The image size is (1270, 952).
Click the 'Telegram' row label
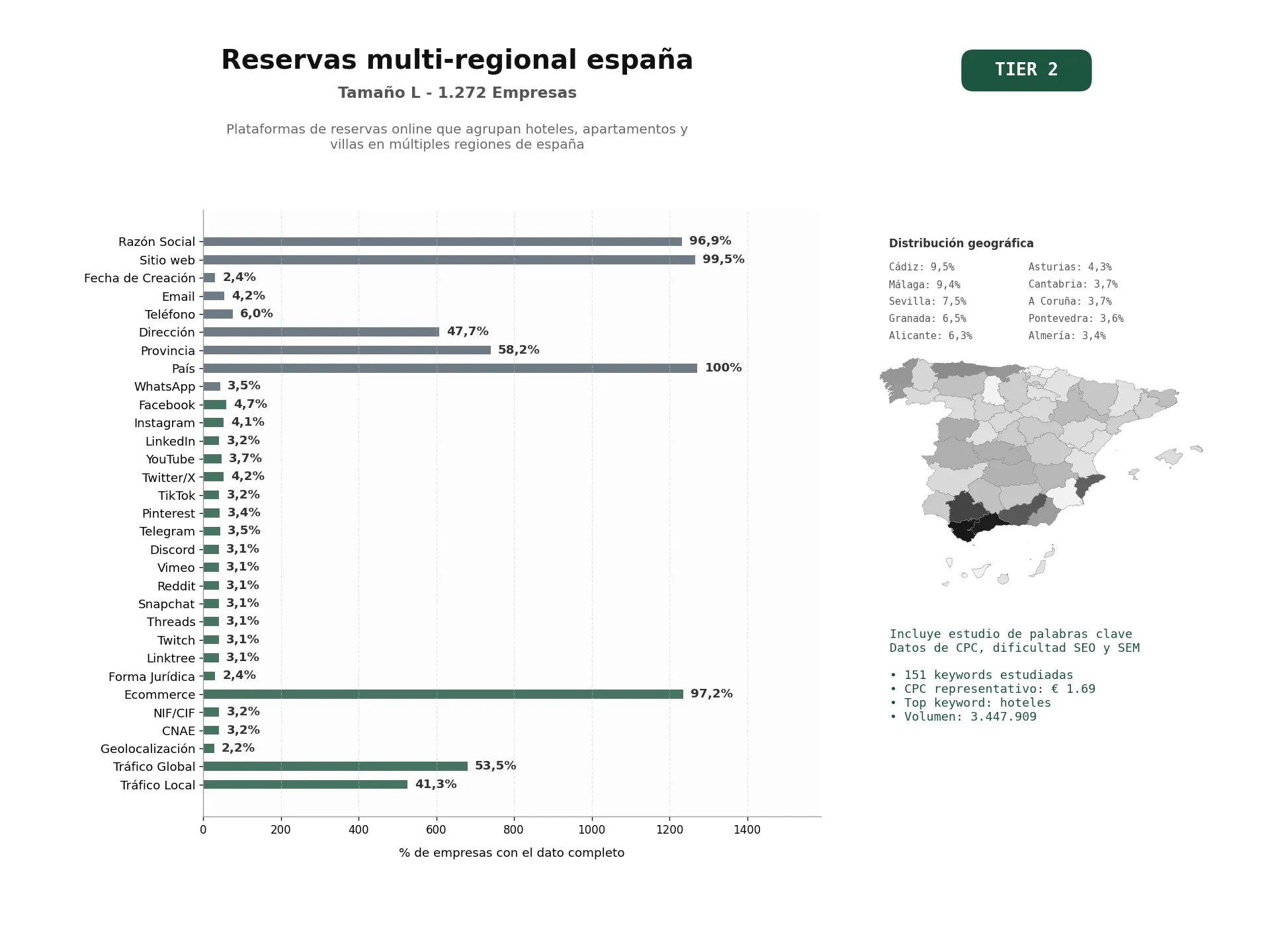[x=167, y=532]
